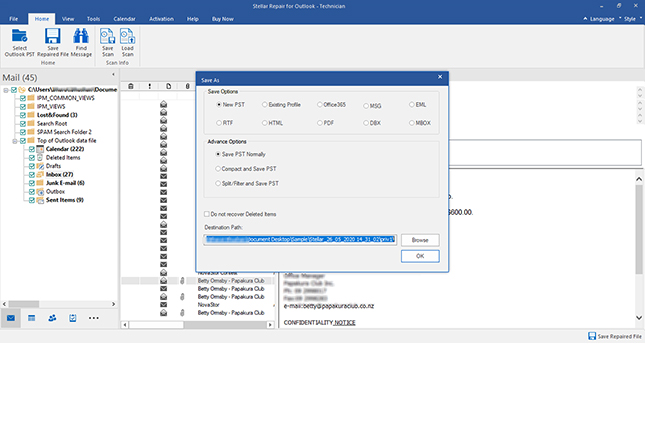
Task: Click the Junk E-mail (6) folder icon
Action: click(x=40, y=183)
